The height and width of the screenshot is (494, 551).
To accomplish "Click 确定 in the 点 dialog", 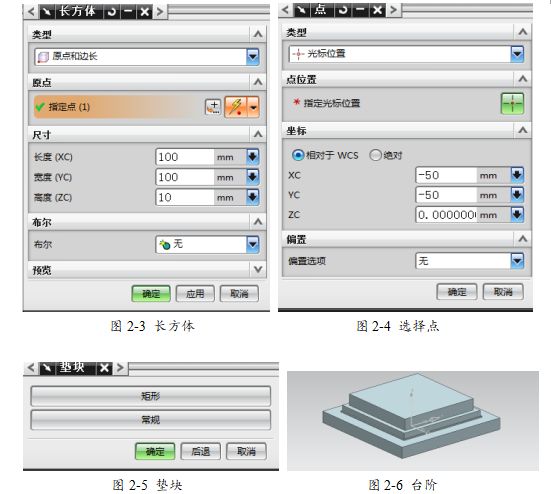I will (457, 292).
